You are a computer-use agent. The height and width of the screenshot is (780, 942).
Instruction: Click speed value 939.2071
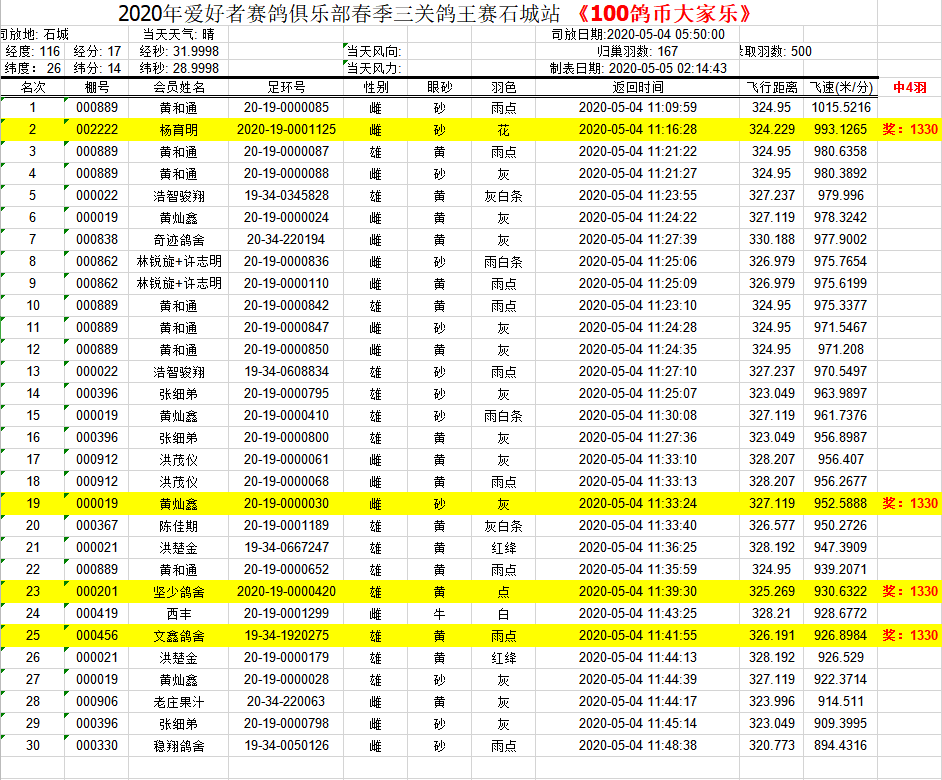click(840, 570)
